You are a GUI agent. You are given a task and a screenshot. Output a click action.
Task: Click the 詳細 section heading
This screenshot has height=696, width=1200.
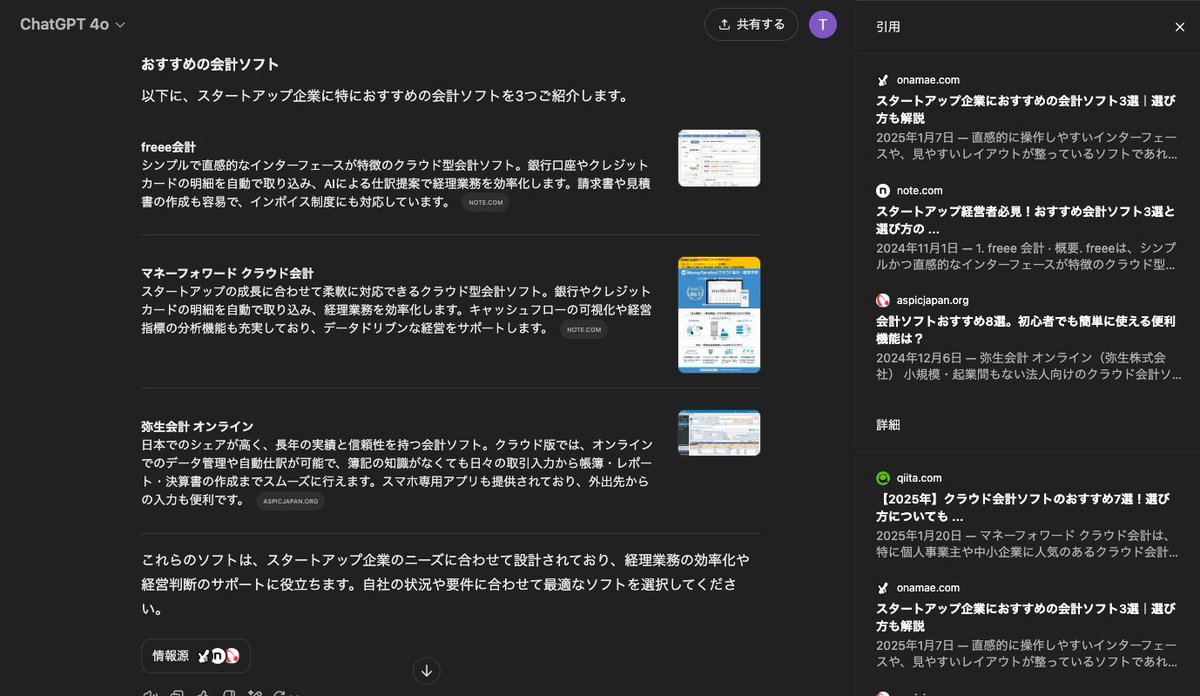[885, 424]
